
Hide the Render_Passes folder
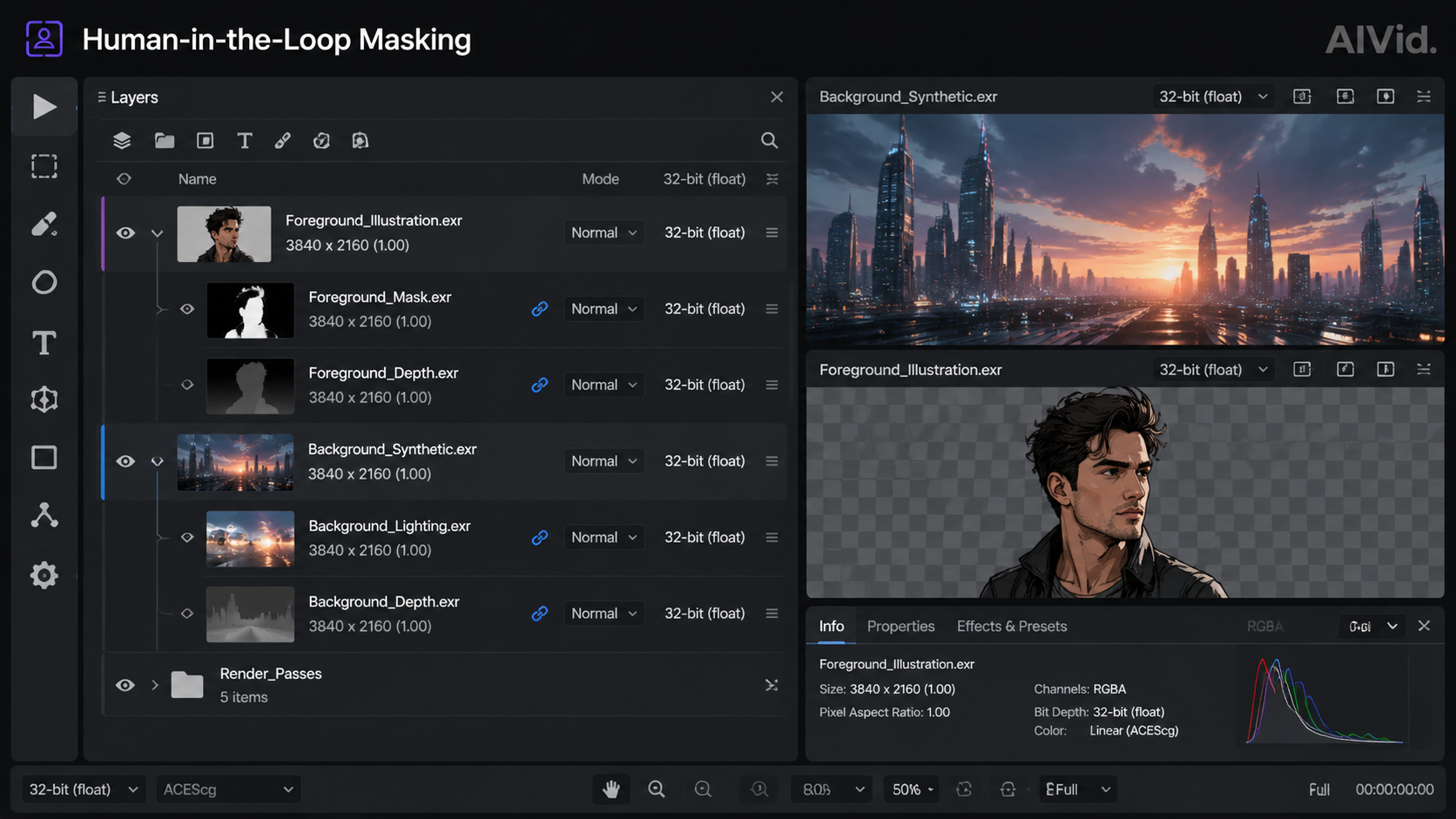coord(125,686)
